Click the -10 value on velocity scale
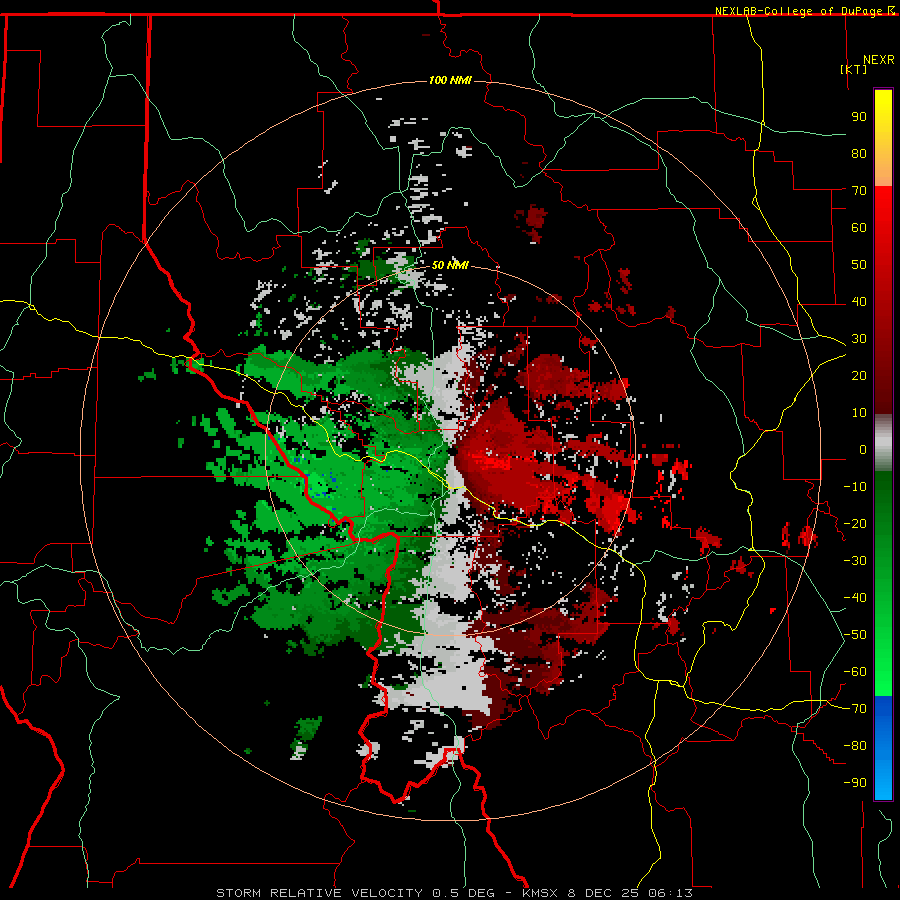Image resolution: width=900 pixels, height=900 pixels. [855, 487]
